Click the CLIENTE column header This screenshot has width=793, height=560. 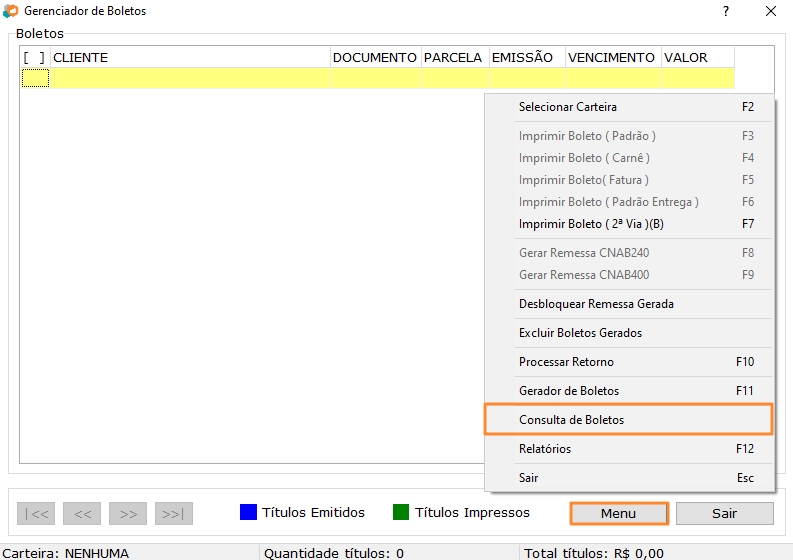[190, 58]
